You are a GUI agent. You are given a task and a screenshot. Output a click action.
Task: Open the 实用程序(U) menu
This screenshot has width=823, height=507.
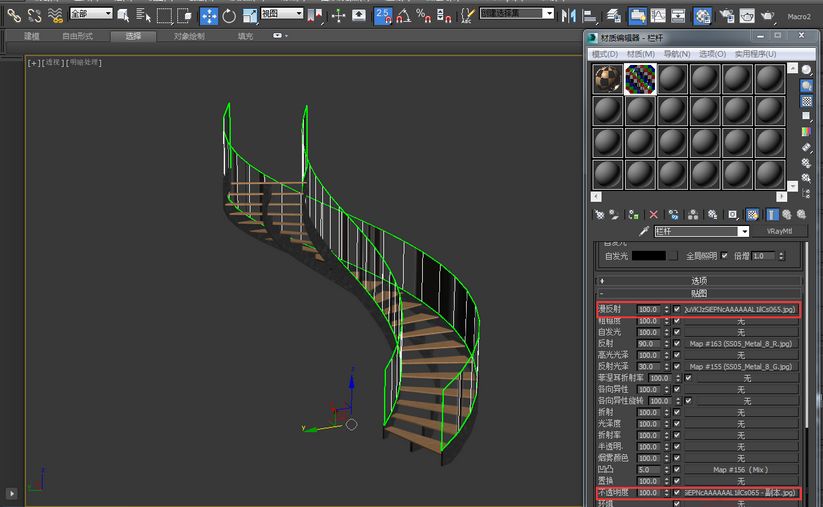click(x=755, y=54)
